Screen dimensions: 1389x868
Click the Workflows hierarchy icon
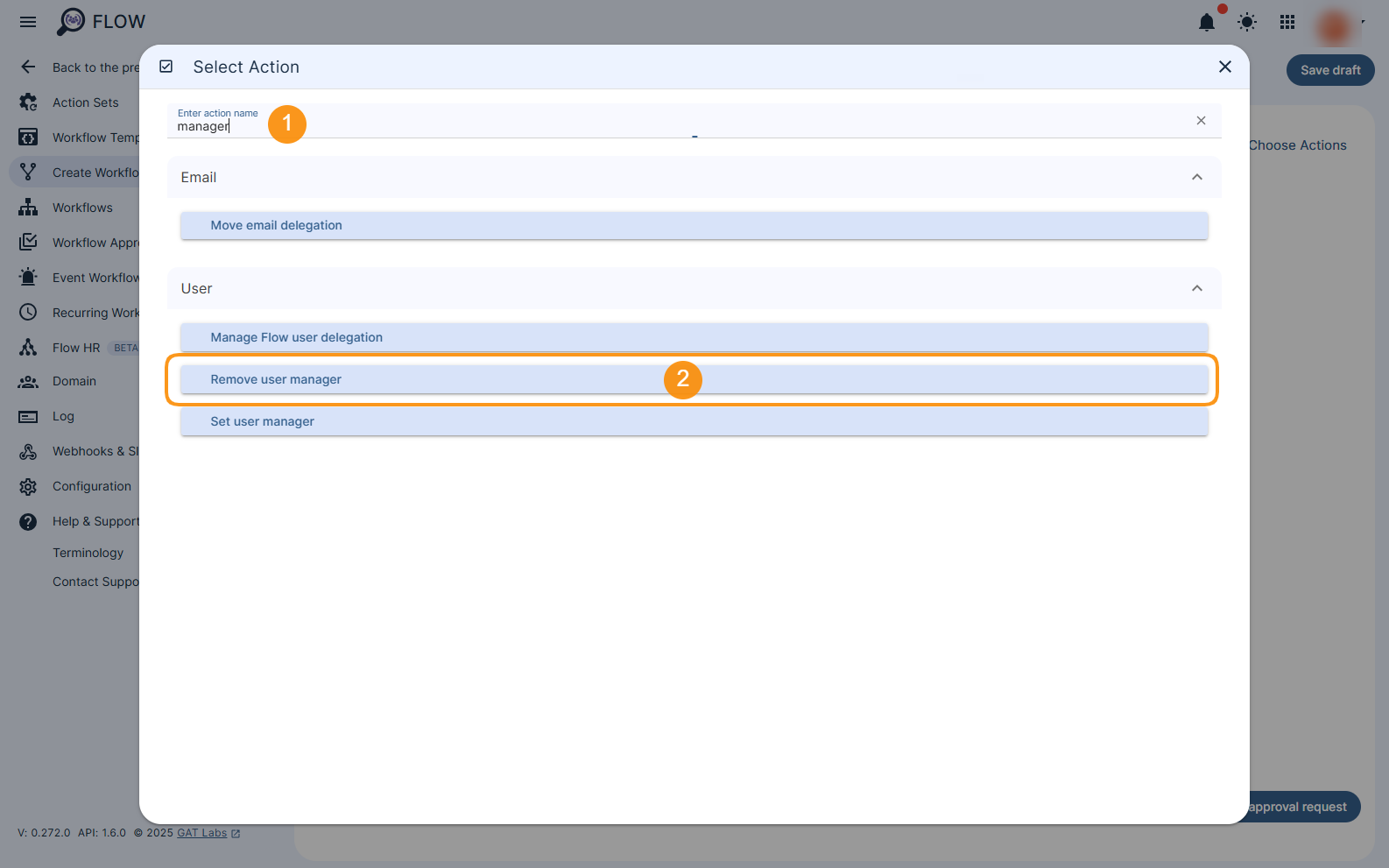28,208
